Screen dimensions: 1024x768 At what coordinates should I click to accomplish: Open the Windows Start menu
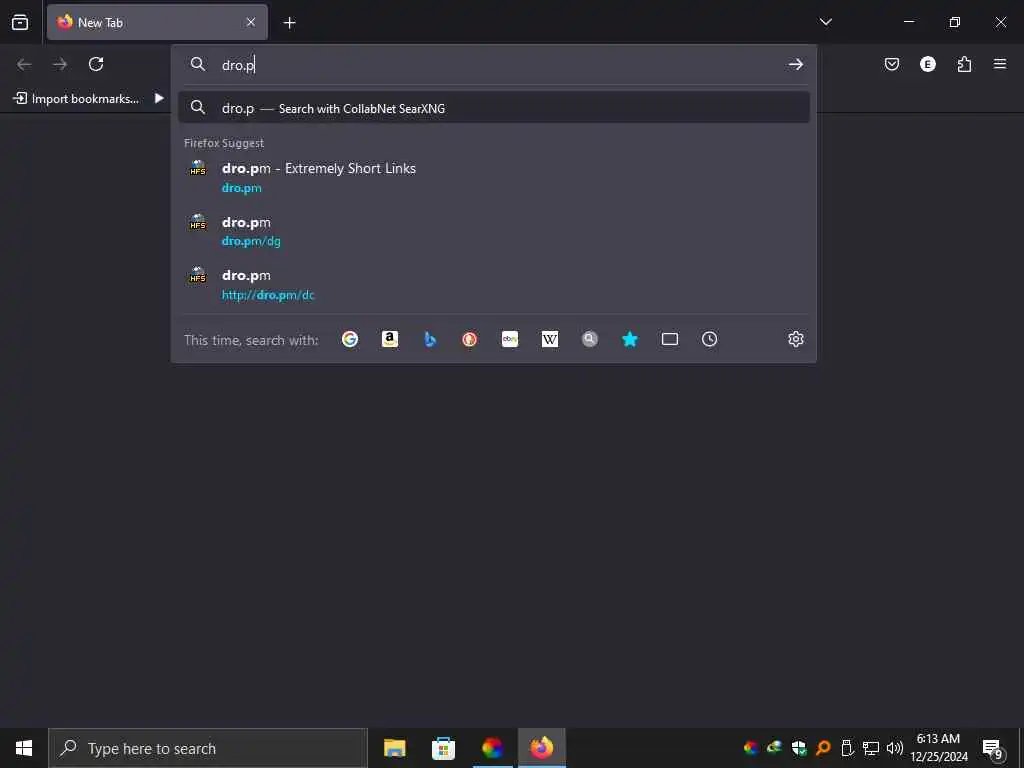coord(24,748)
